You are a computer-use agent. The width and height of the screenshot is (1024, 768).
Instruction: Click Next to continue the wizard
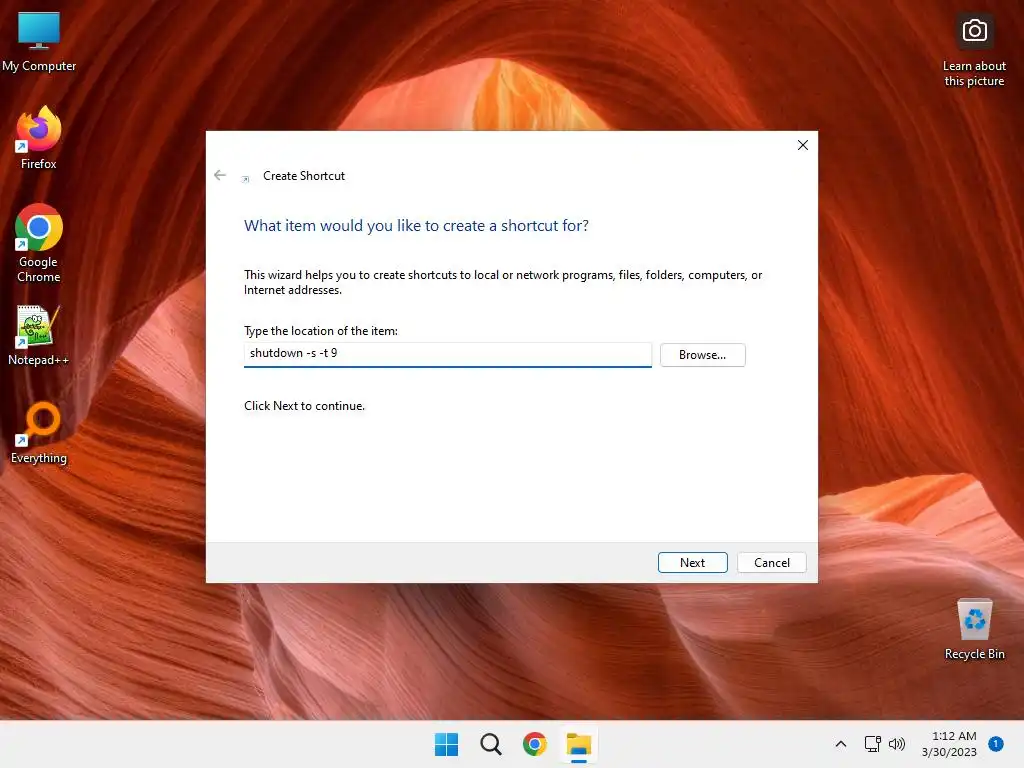tap(692, 562)
